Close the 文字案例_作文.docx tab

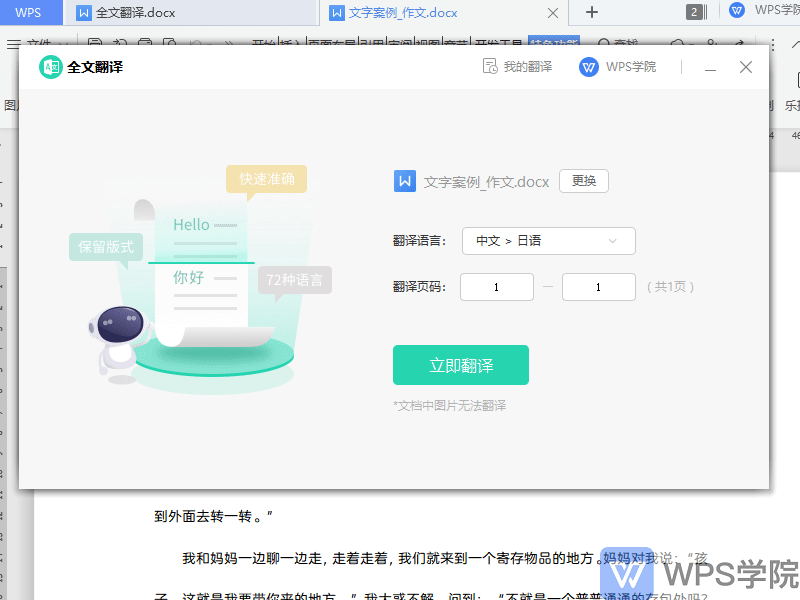tap(553, 13)
